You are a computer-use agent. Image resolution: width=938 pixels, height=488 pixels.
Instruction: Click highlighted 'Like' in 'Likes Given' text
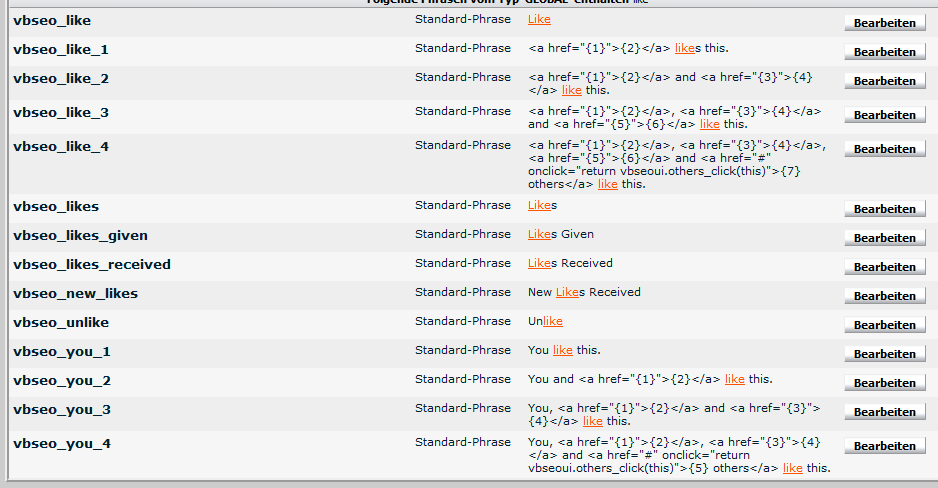[539, 234]
